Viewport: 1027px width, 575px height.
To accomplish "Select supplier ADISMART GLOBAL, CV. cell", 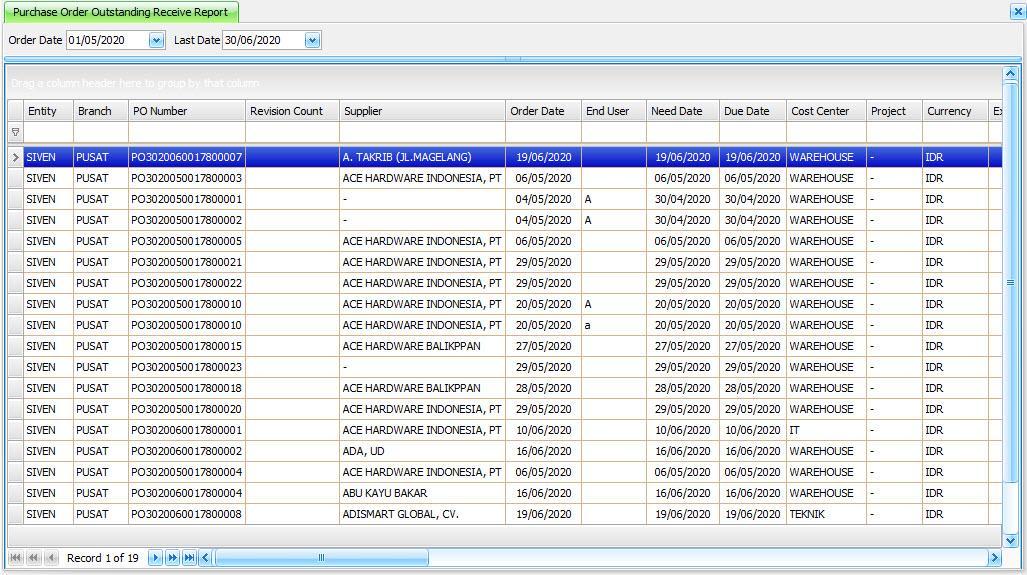I will [x=422, y=514].
